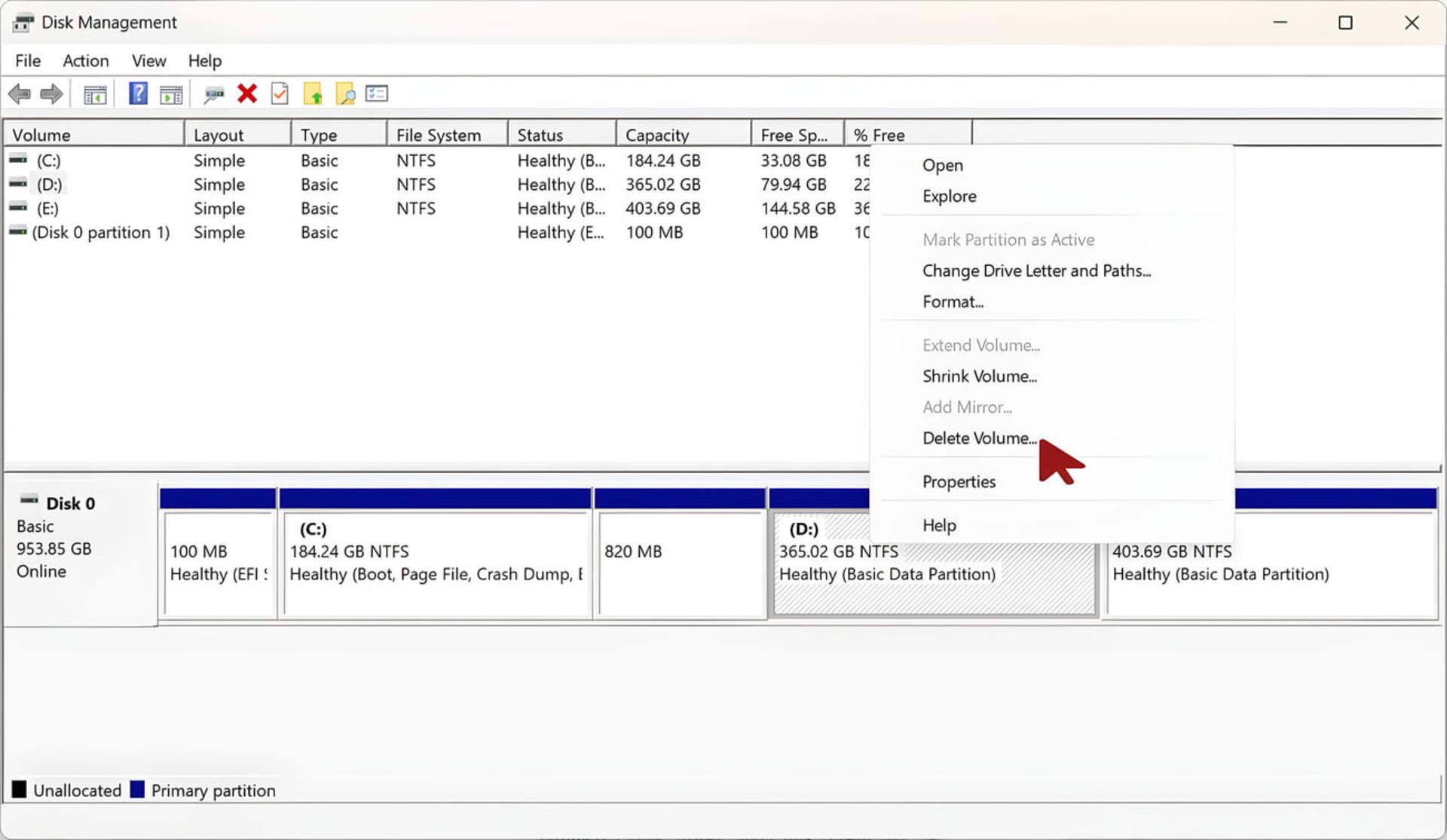Click the Show/Hide Console Tree icon
This screenshot has width=1447, height=840.
[x=95, y=95]
